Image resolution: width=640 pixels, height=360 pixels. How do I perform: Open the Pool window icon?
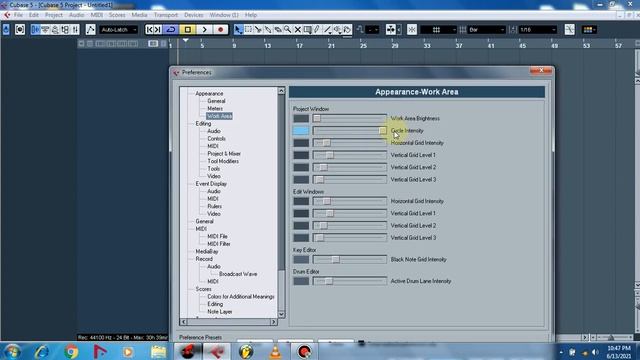click(65, 29)
